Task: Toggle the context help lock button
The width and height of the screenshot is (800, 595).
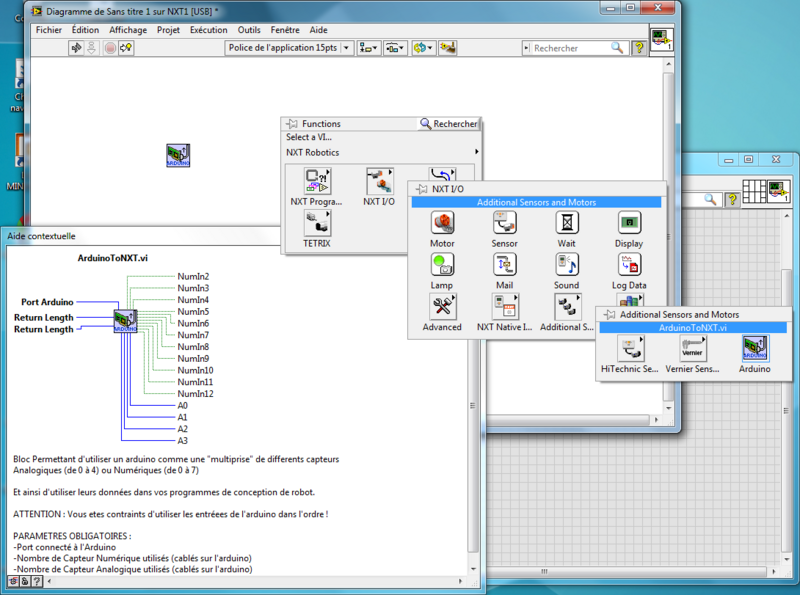Action: click(x=27, y=581)
